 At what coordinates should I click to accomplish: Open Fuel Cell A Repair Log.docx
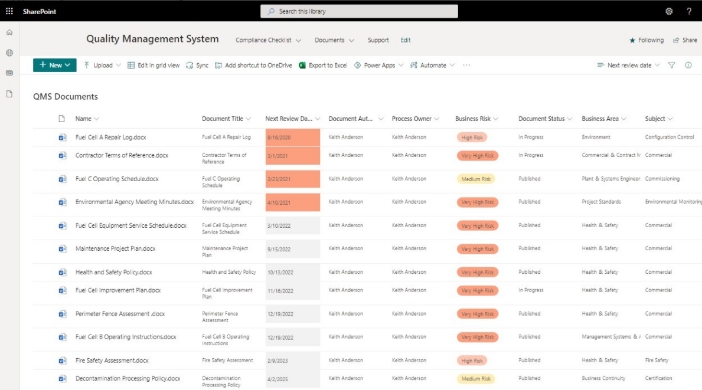(x=111, y=137)
